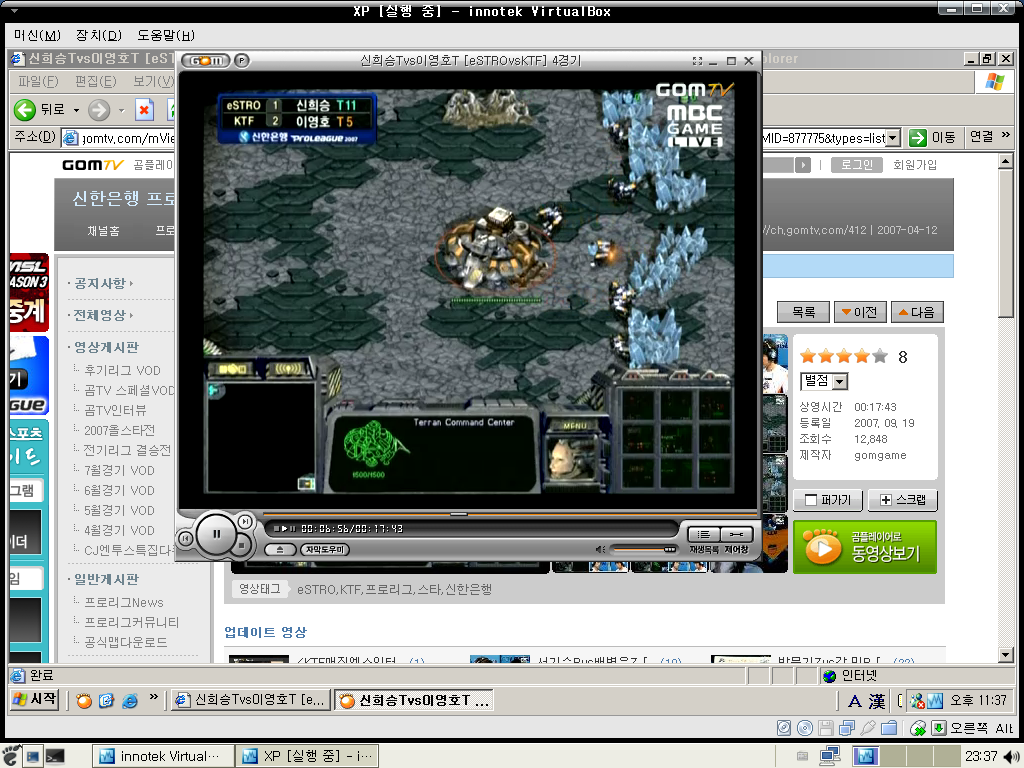This screenshot has width=1024, height=768.
Task: Click the GOM Player seek bar handle
Action: point(459,514)
